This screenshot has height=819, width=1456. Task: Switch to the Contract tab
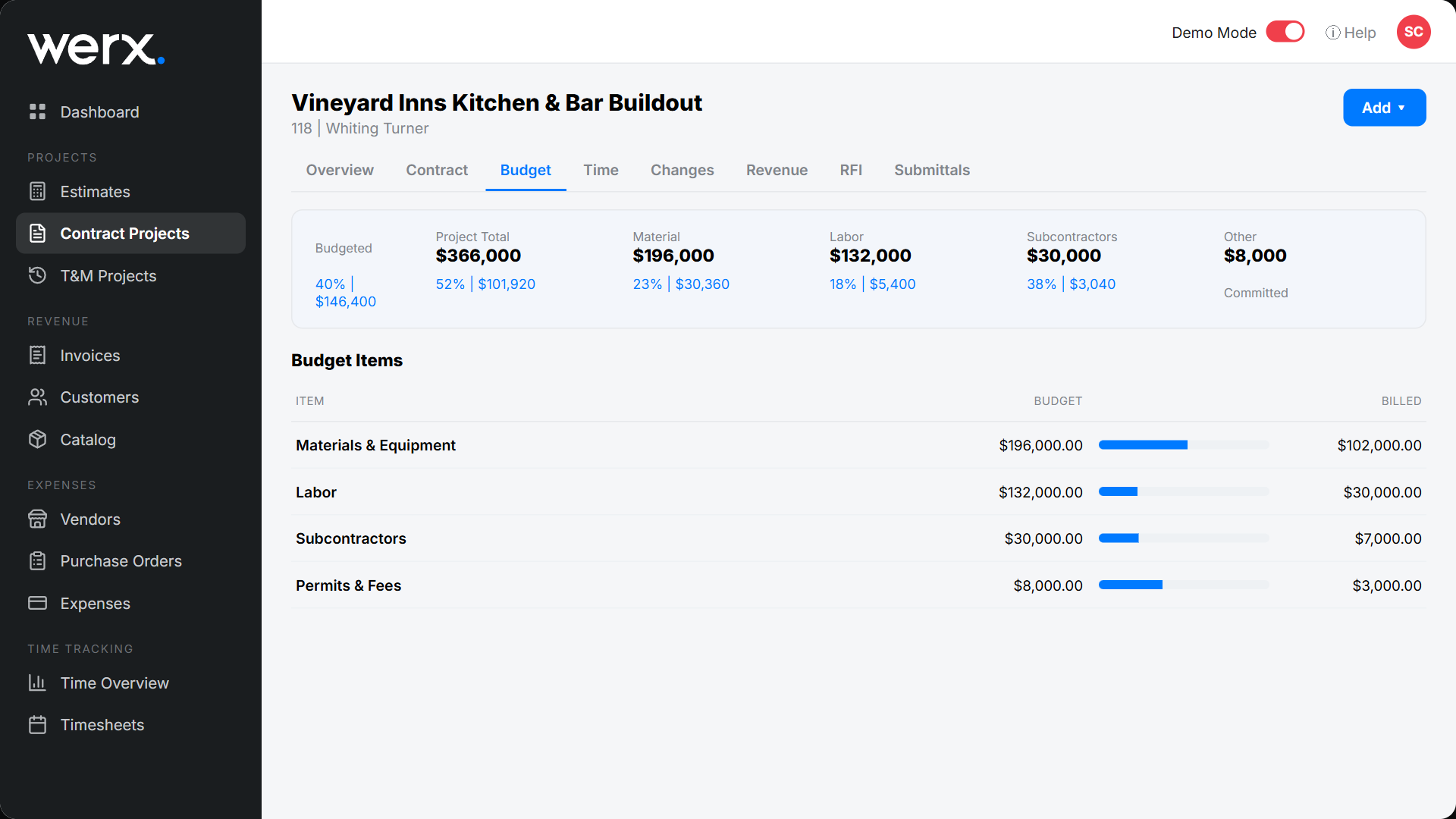pos(437,171)
